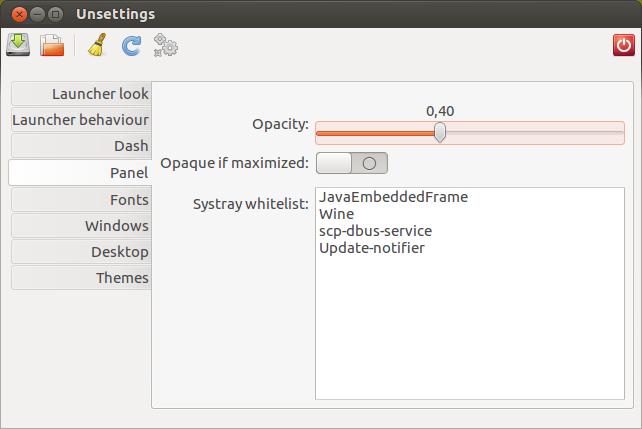Open the Themes tab
Screen dimensions: 642x429
coord(81,278)
